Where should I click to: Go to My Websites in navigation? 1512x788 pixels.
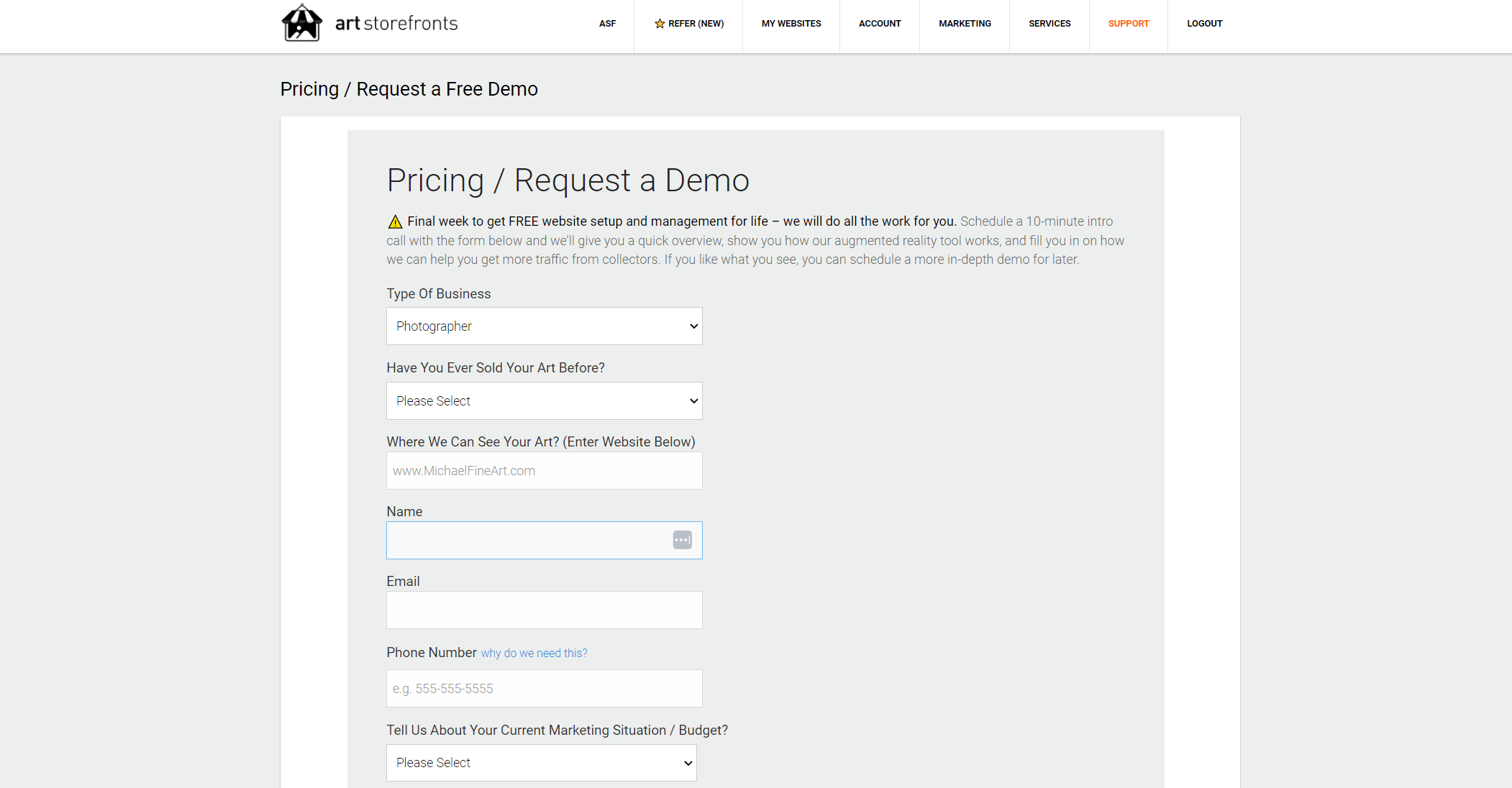(791, 24)
